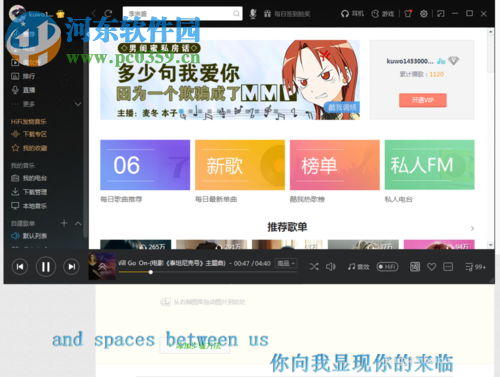Open 我的收藏 favorites in sidebar
Image resolution: width=500 pixels, height=377 pixels.
[x=29, y=148]
